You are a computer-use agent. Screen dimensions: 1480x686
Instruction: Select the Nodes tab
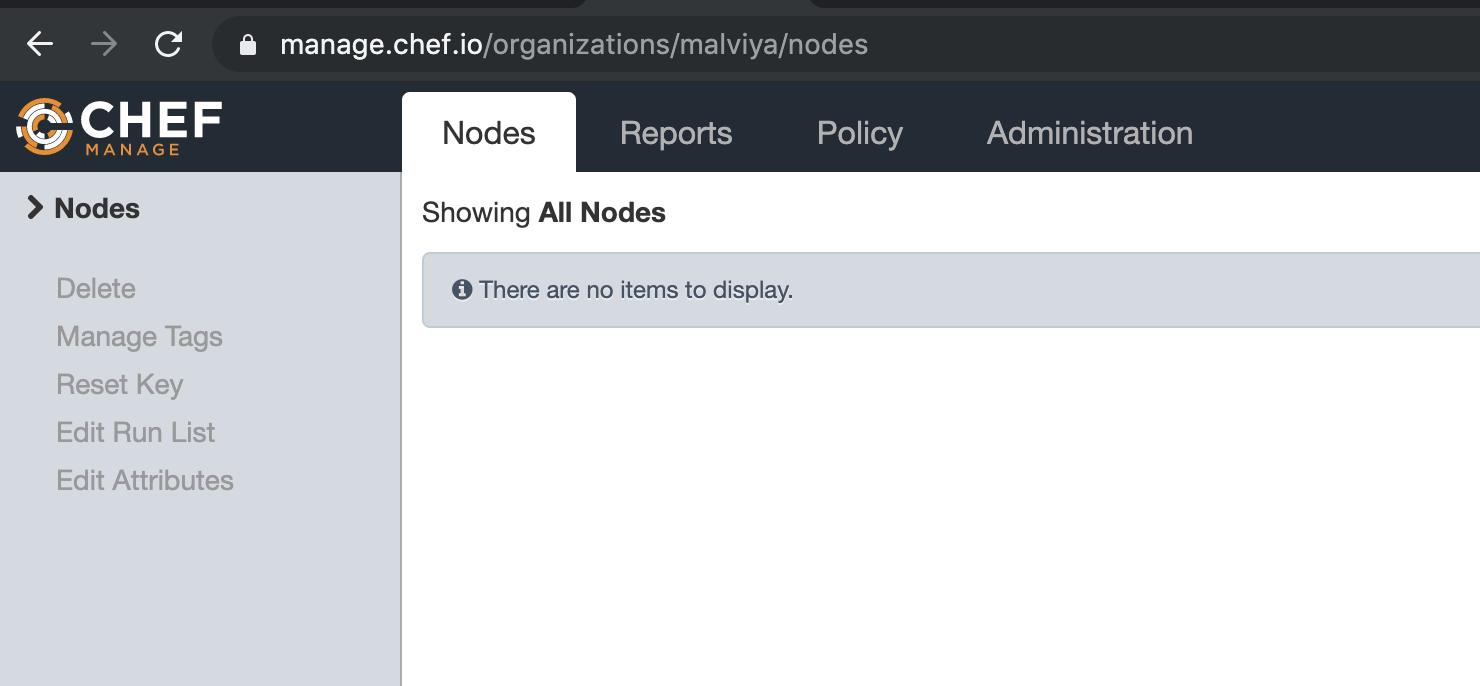point(488,132)
